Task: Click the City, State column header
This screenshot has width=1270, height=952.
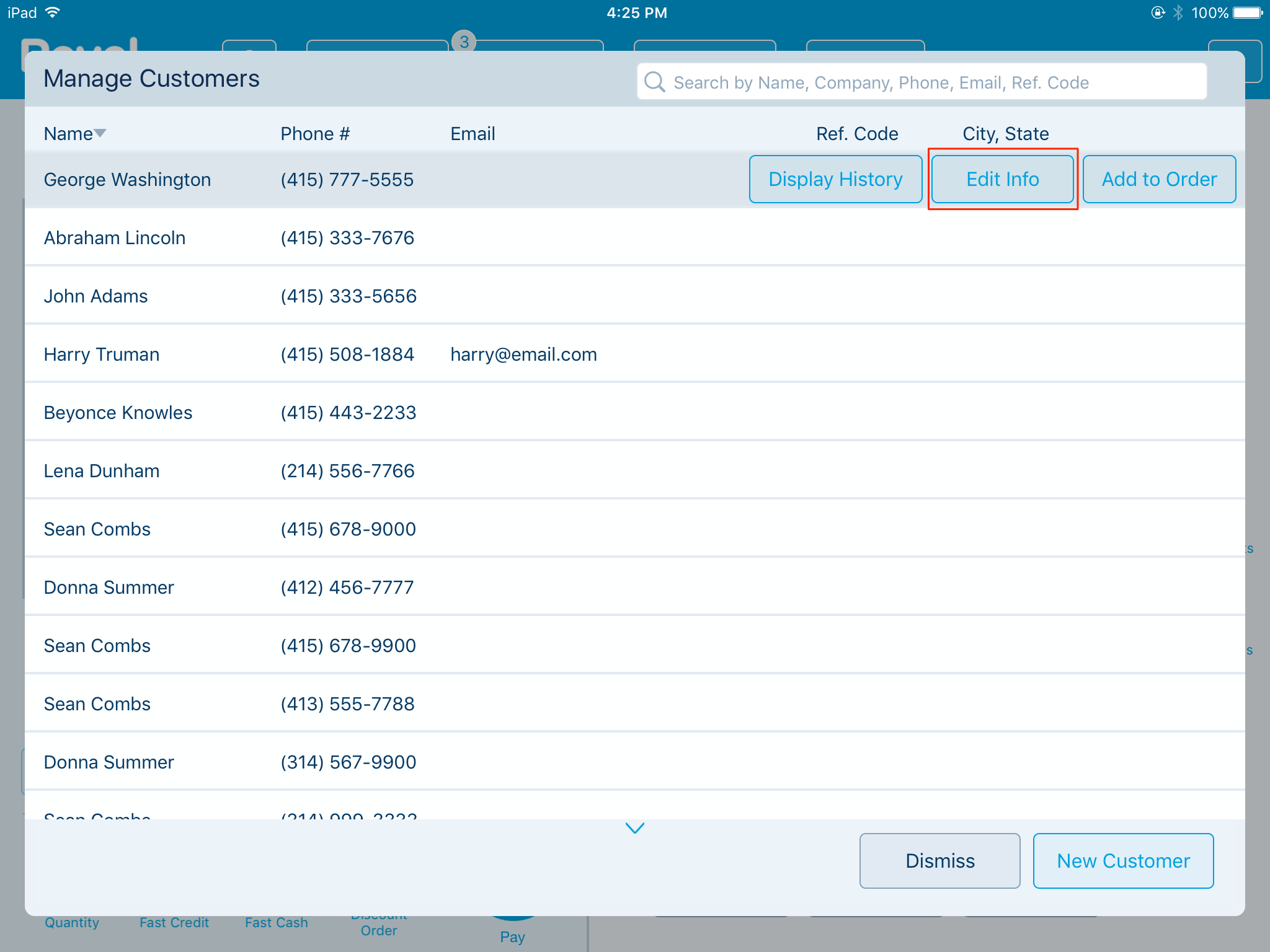Action: click(x=1005, y=134)
